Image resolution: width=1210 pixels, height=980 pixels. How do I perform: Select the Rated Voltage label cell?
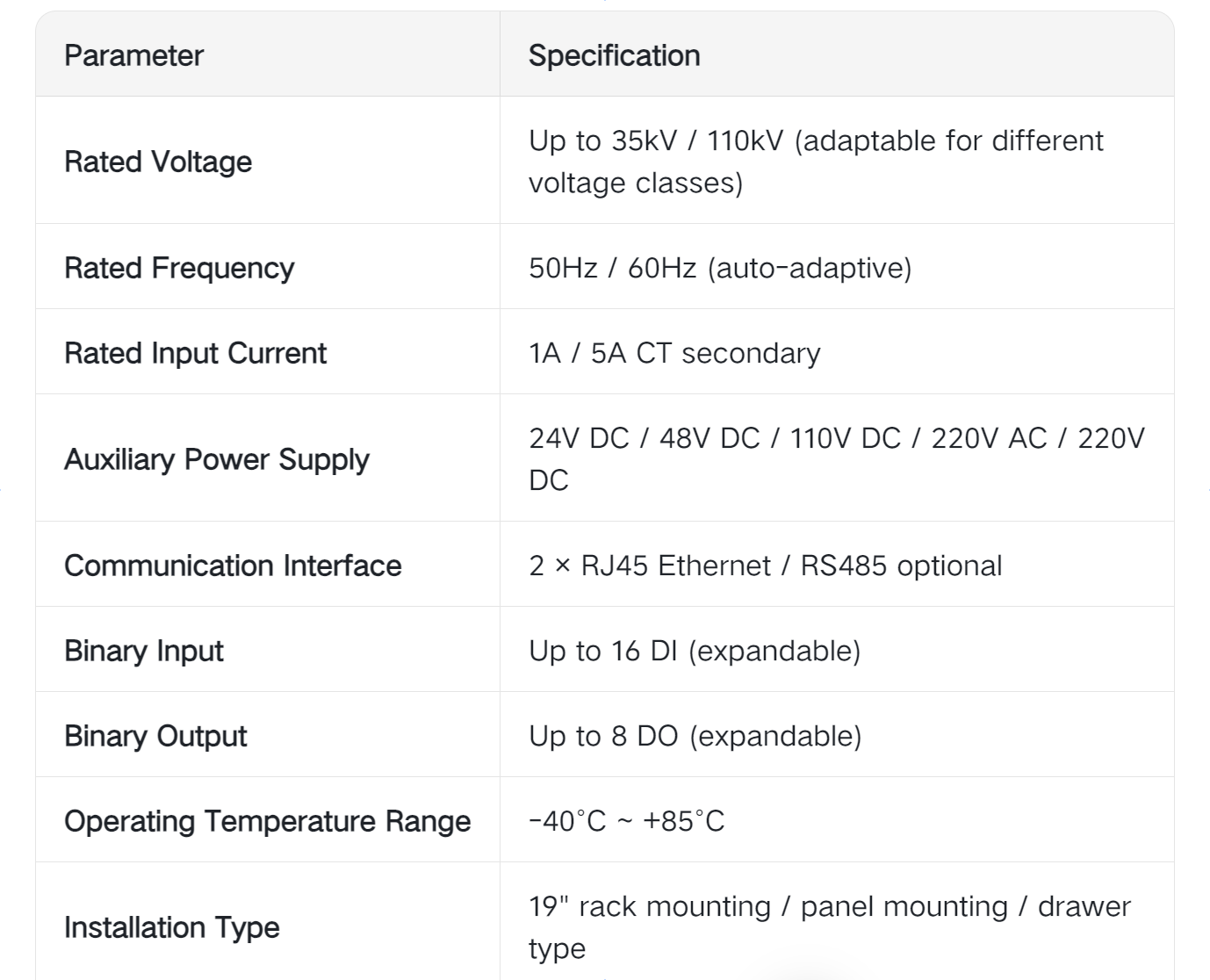click(158, 162)
